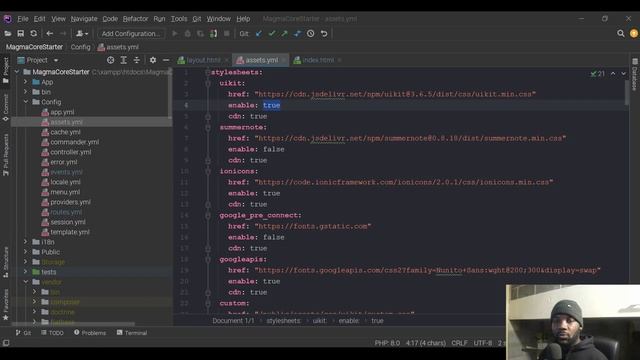The image size is (640, 360).
Task: Click the uikit breadcrumb in editor footer
Action: pos(319,321)
